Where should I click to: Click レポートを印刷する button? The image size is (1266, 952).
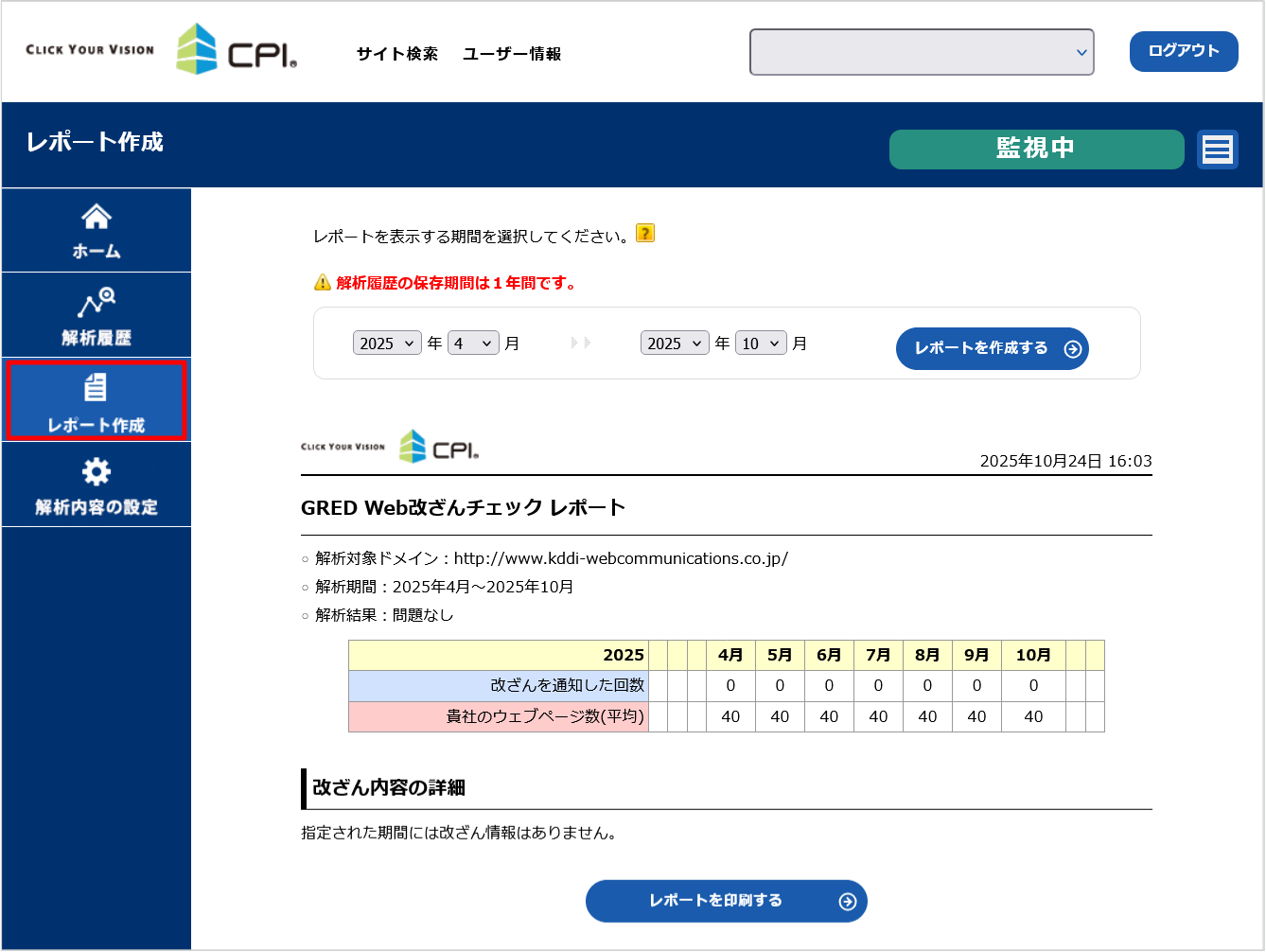coord(726,901)
